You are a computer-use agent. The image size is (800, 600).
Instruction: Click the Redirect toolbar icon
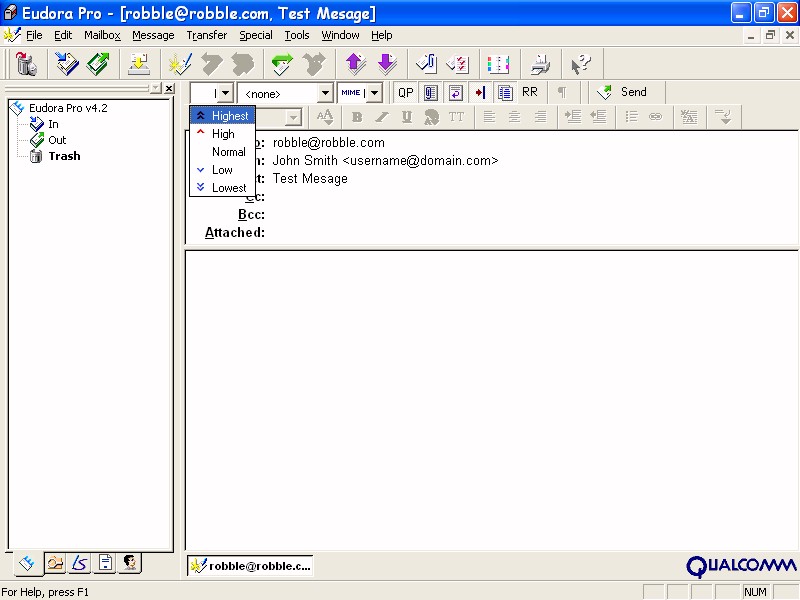pyautogui.click(x=314, y=64)
